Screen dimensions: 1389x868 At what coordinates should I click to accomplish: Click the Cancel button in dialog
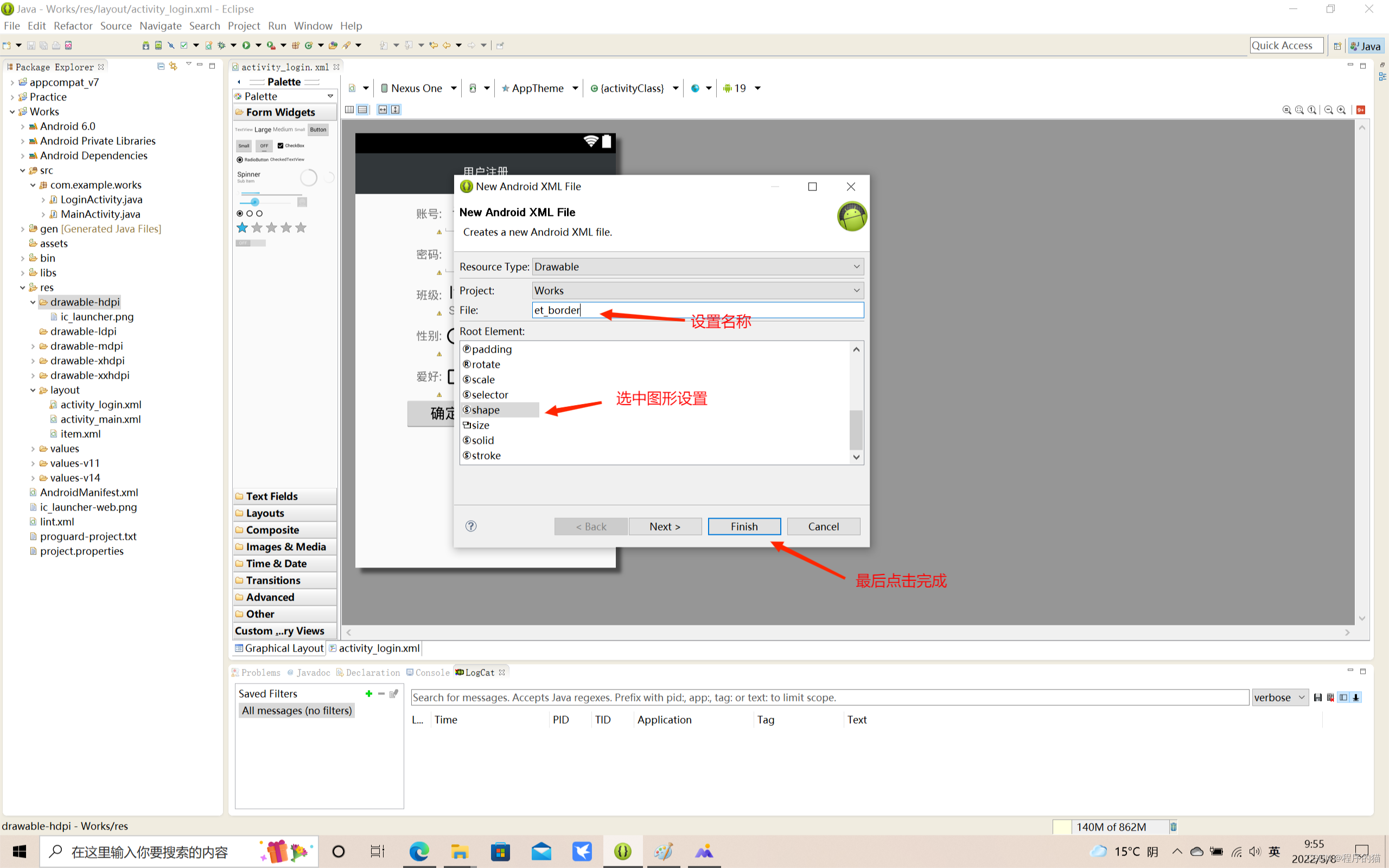pyautogui.click(x=823, y=526)
